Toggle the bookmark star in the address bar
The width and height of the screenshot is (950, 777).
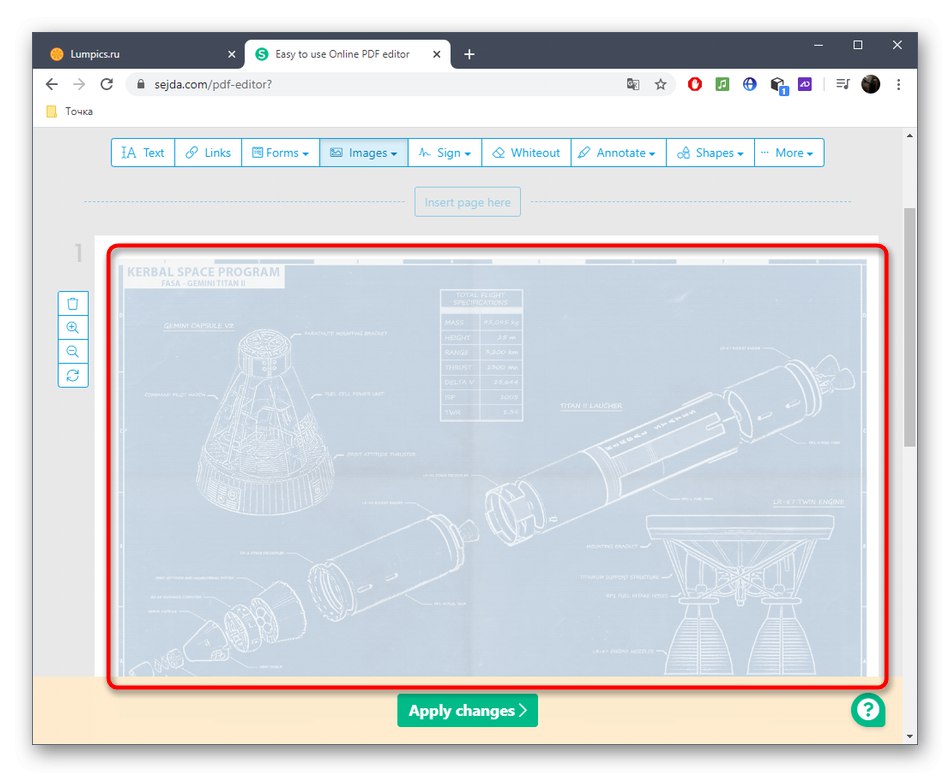tap(661, 85)
